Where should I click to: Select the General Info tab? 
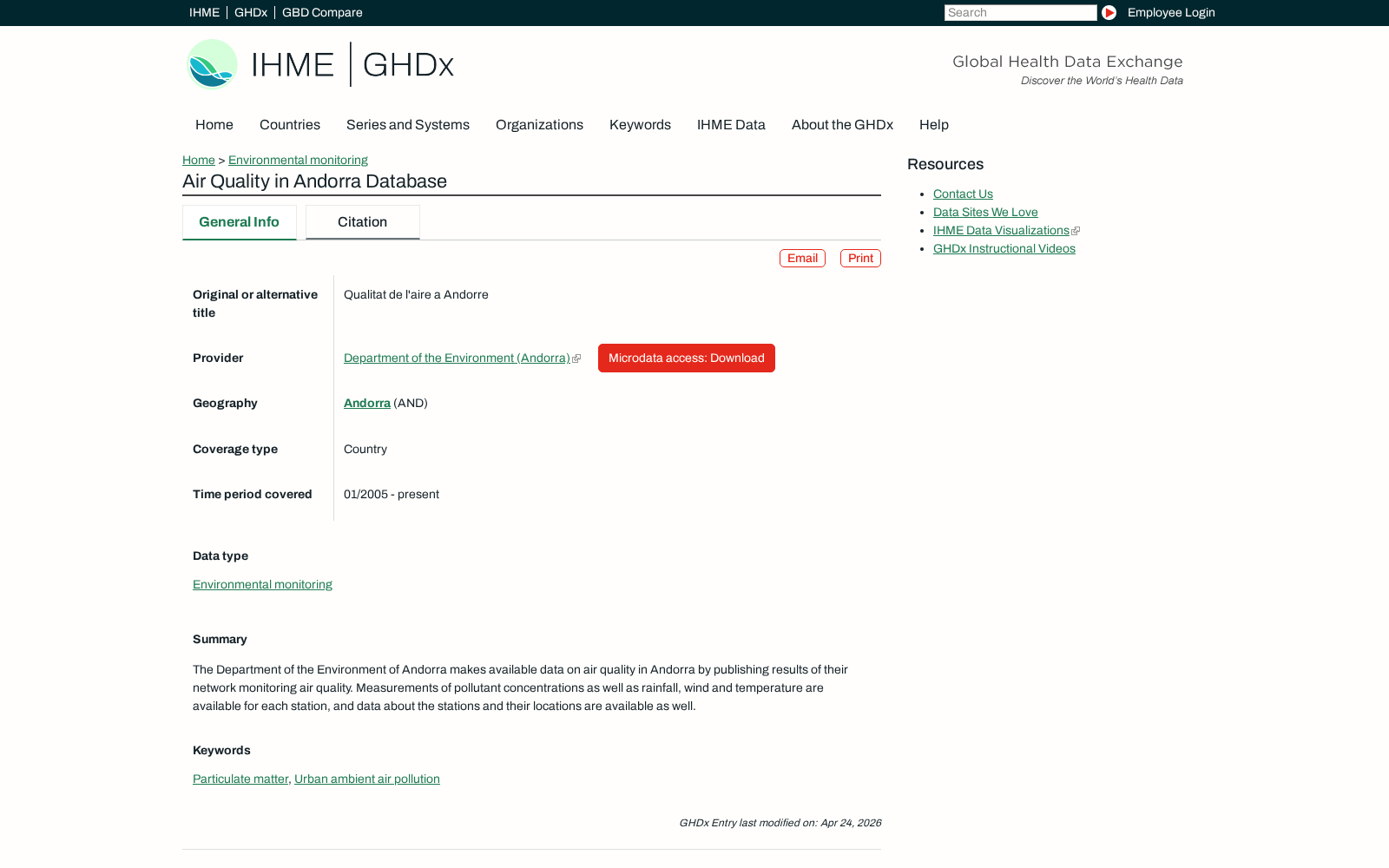click(240, 222)
